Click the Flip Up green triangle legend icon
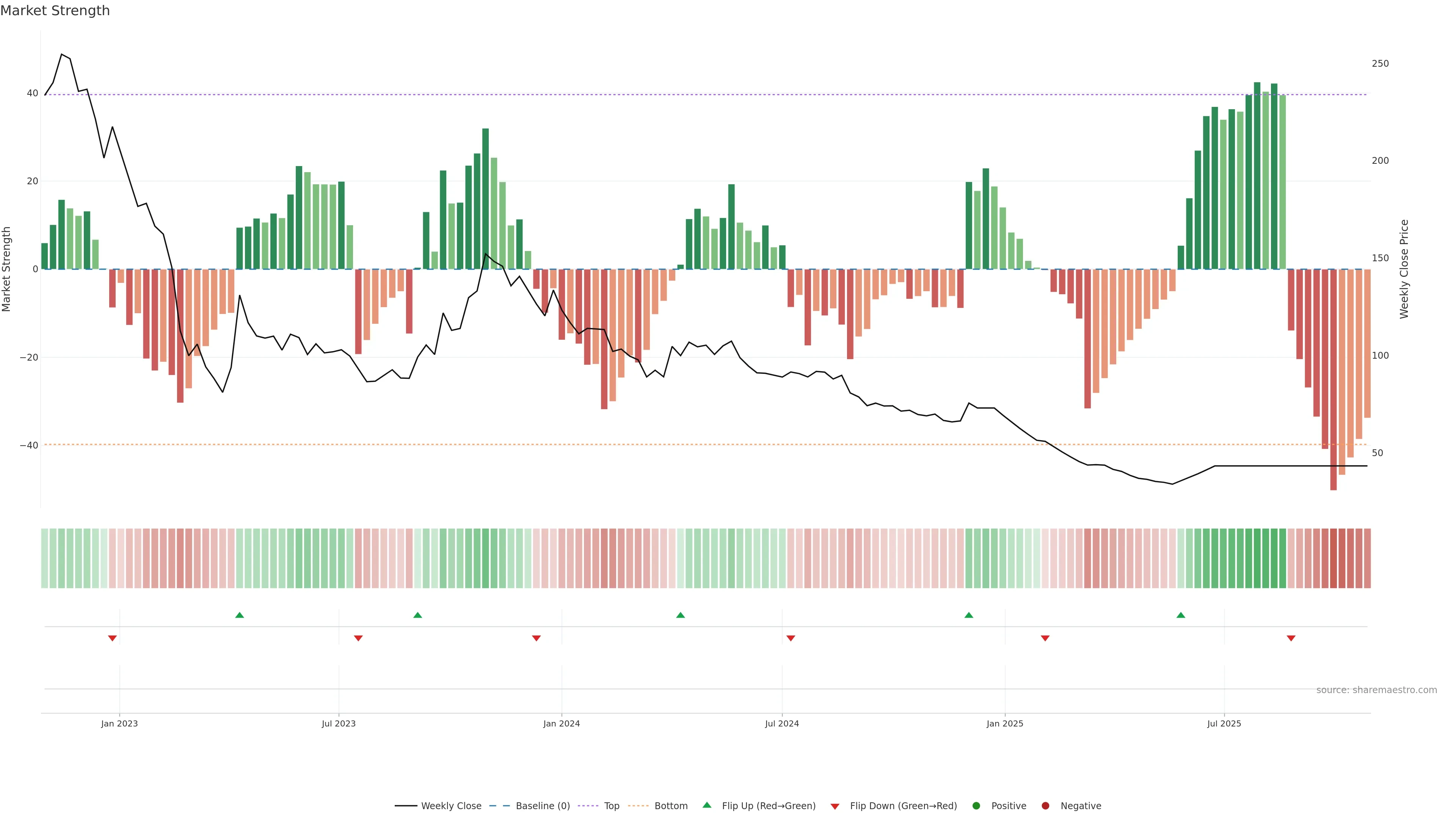This screenshot has height=819, width=1456. (706, 805)
